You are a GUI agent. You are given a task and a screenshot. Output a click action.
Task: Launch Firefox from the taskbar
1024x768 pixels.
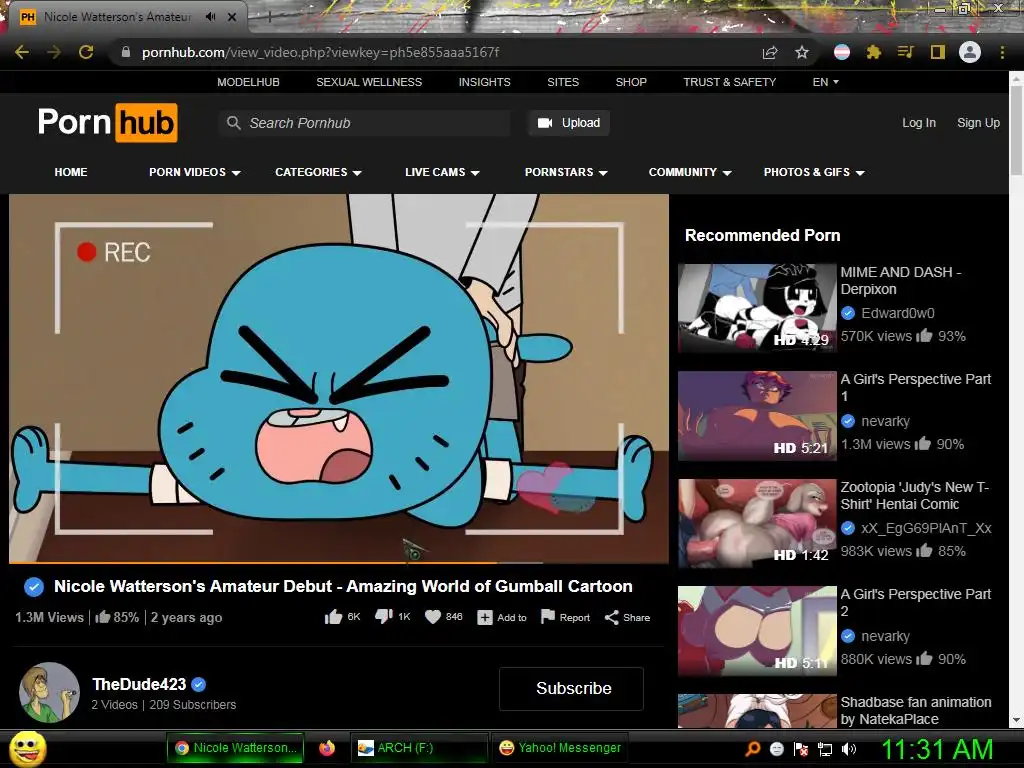point(327,748)
